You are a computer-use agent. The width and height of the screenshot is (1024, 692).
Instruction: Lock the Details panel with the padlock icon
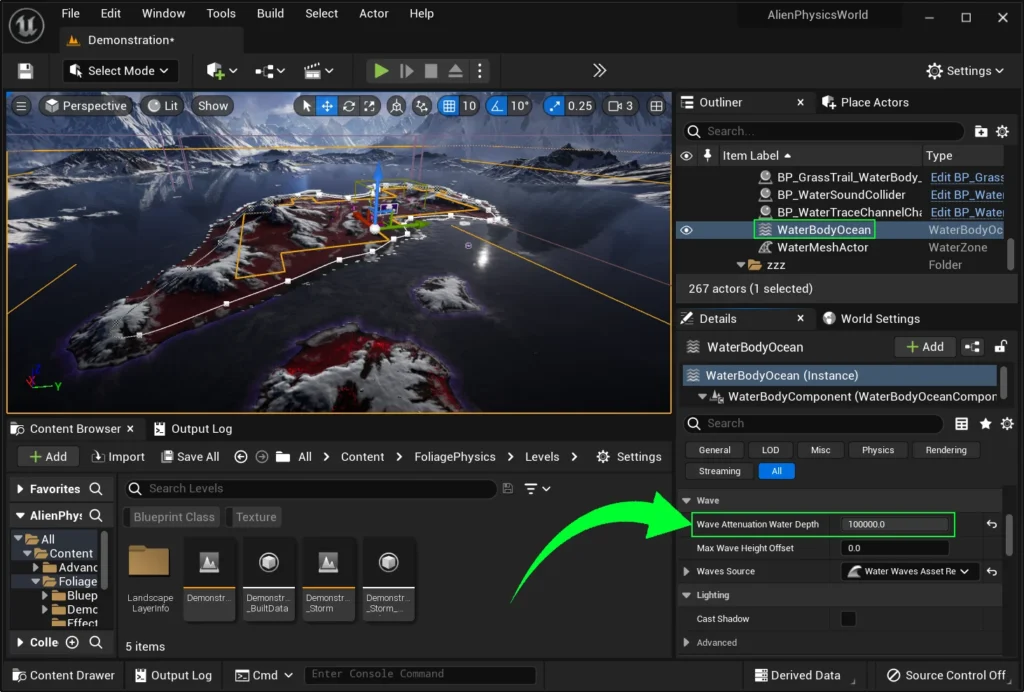click(x=1001, y=347)
